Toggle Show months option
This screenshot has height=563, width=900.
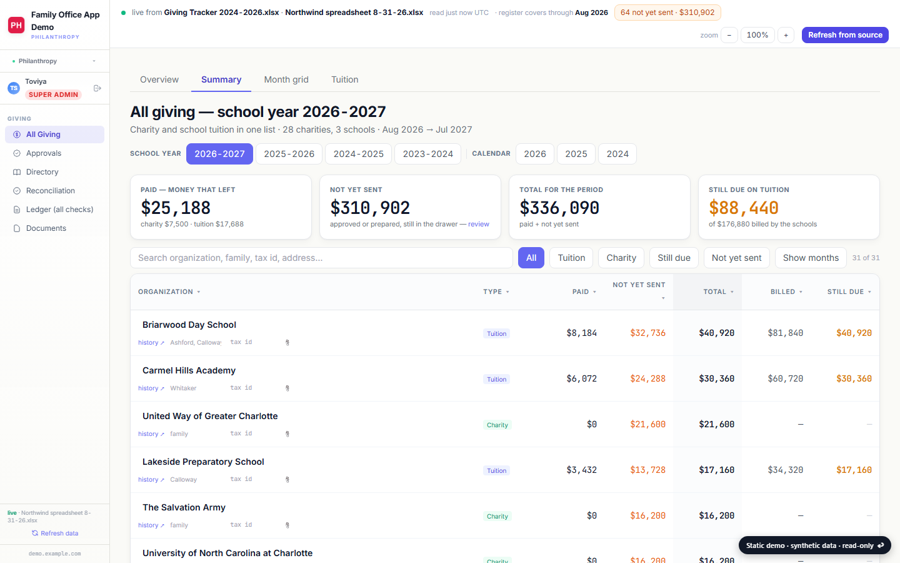810,258
